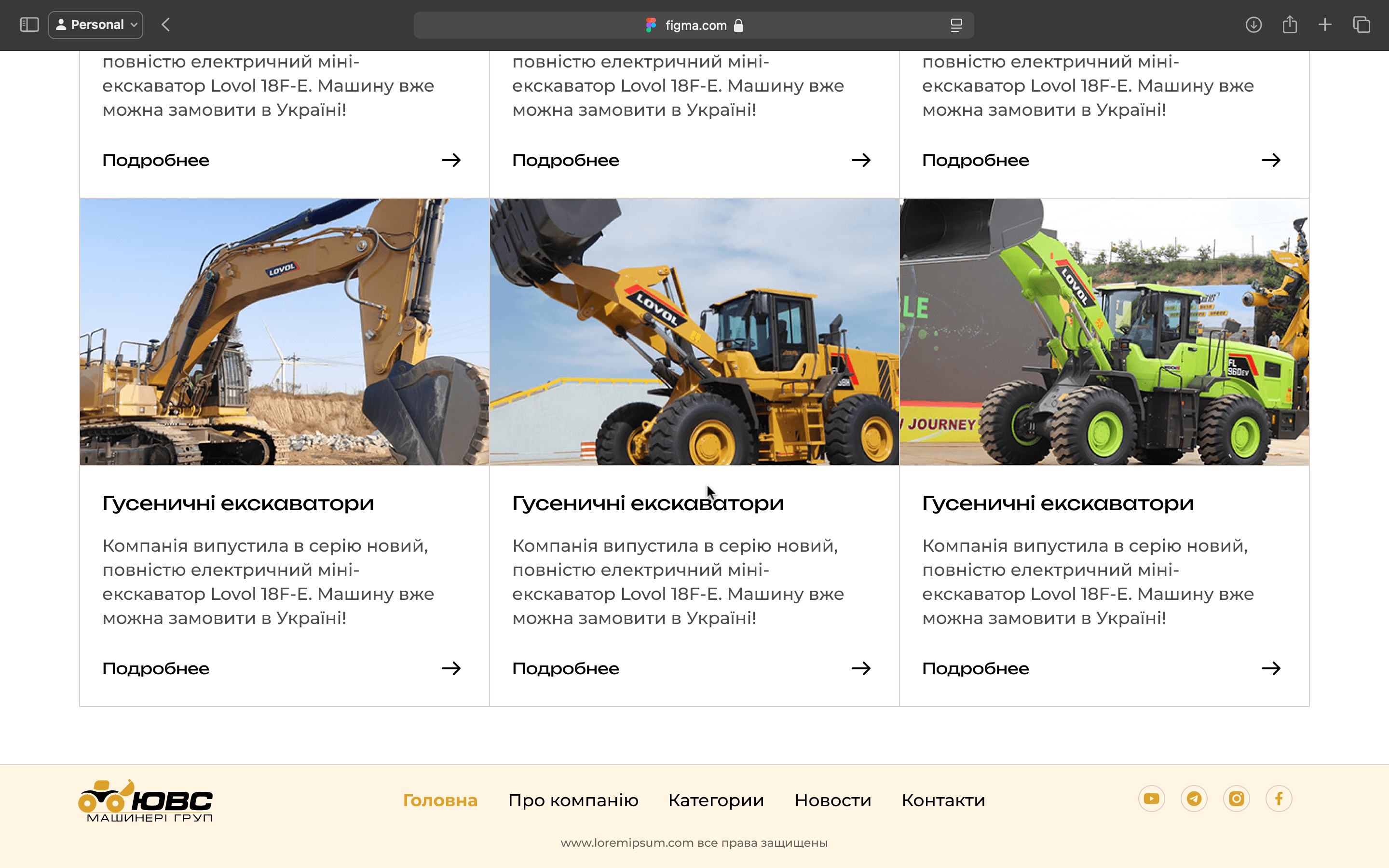Open the Telegram social icon in footer
Screen dimensions: 1389x868
pos(1194,799)
